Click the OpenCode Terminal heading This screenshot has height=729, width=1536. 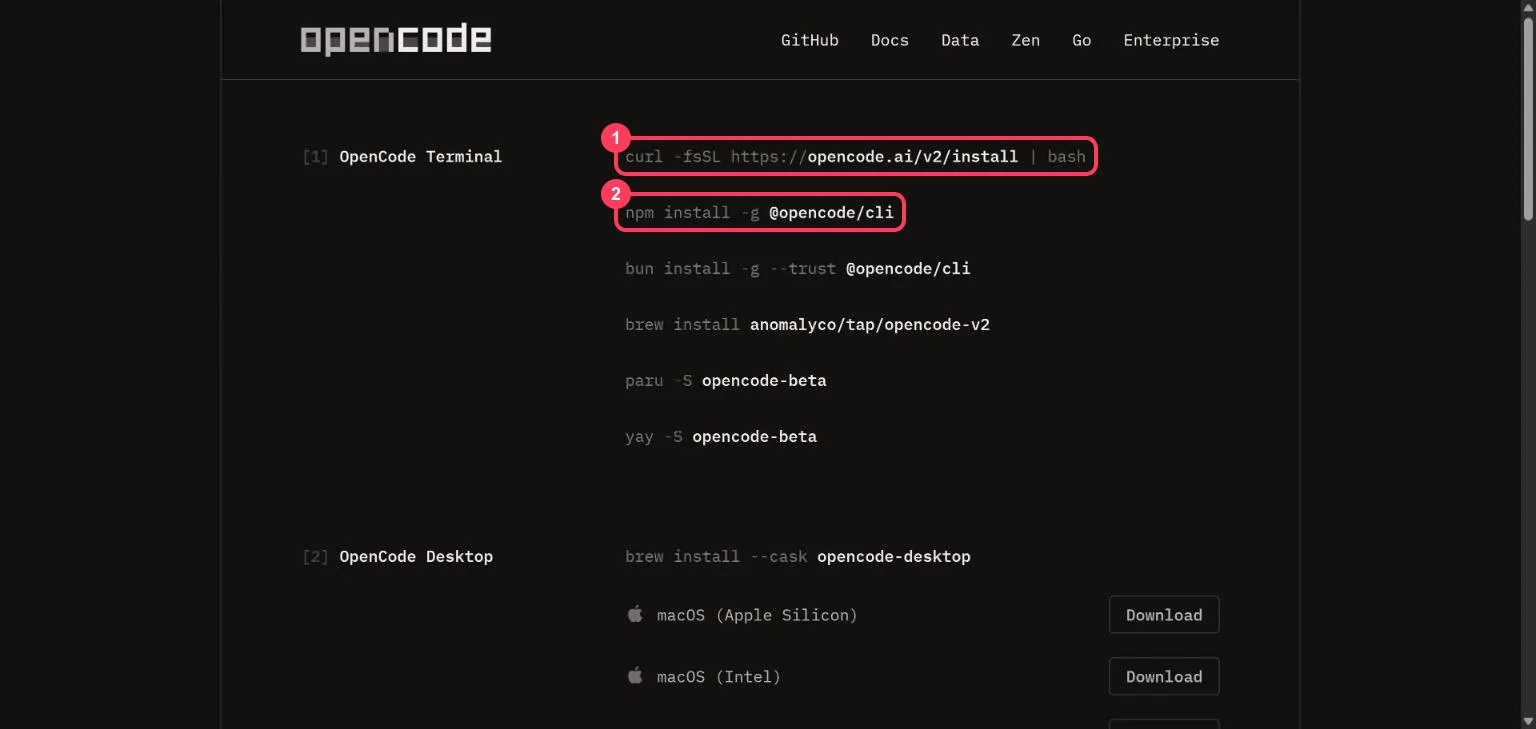tap(420, 156)
